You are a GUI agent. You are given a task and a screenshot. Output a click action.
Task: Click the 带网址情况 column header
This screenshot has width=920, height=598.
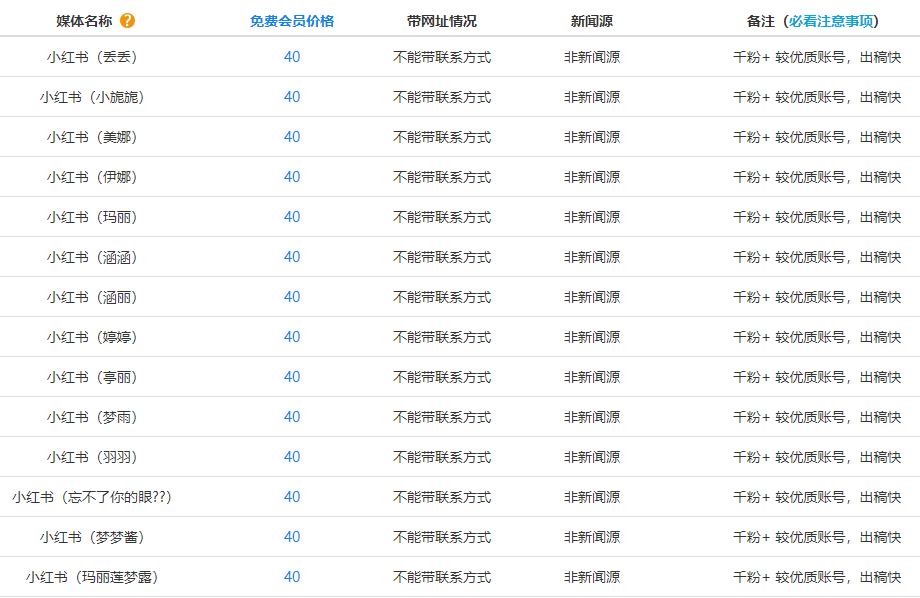coord(442,21)
